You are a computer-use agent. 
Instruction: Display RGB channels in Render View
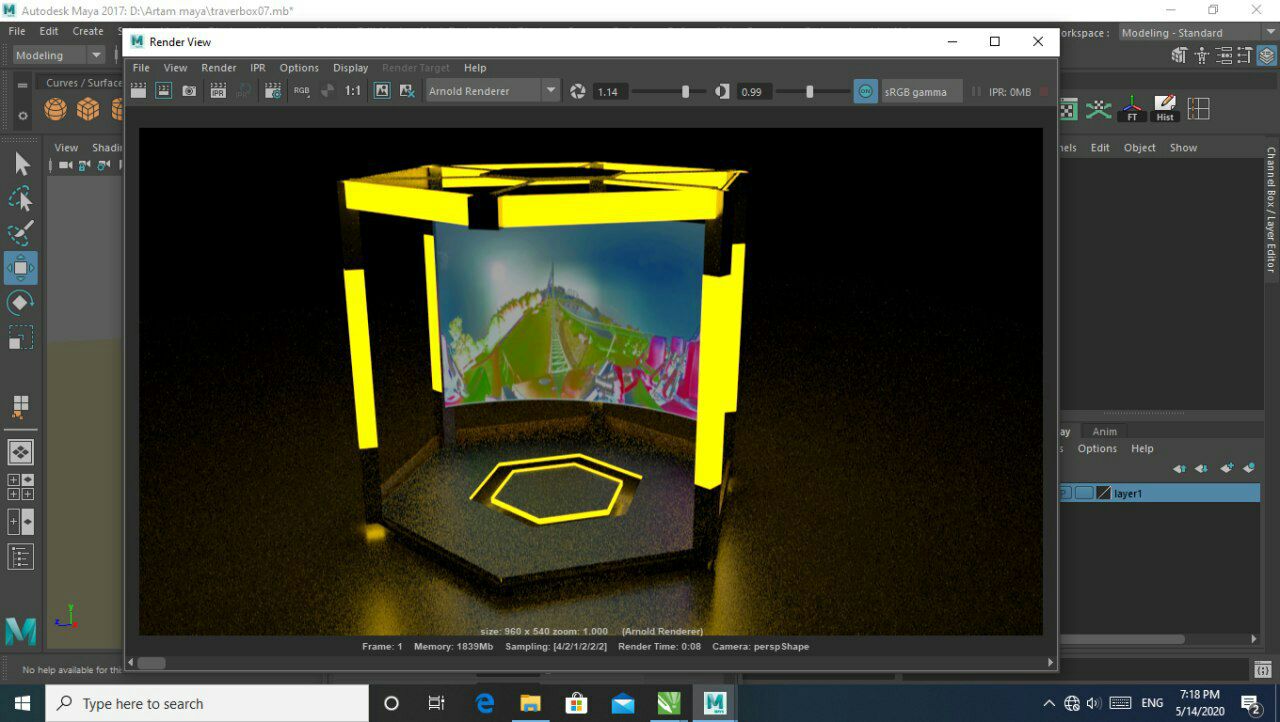click(x=301, y=91)
